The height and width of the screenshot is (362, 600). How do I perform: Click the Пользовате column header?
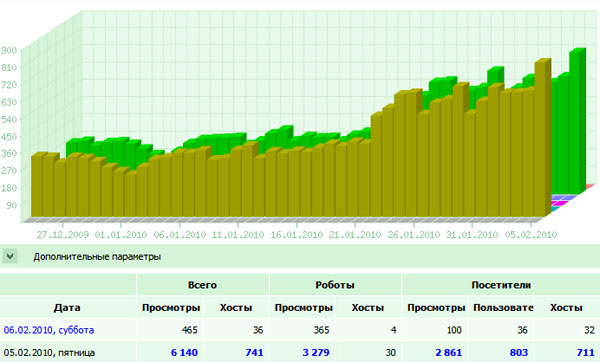[x=503, y=308]
